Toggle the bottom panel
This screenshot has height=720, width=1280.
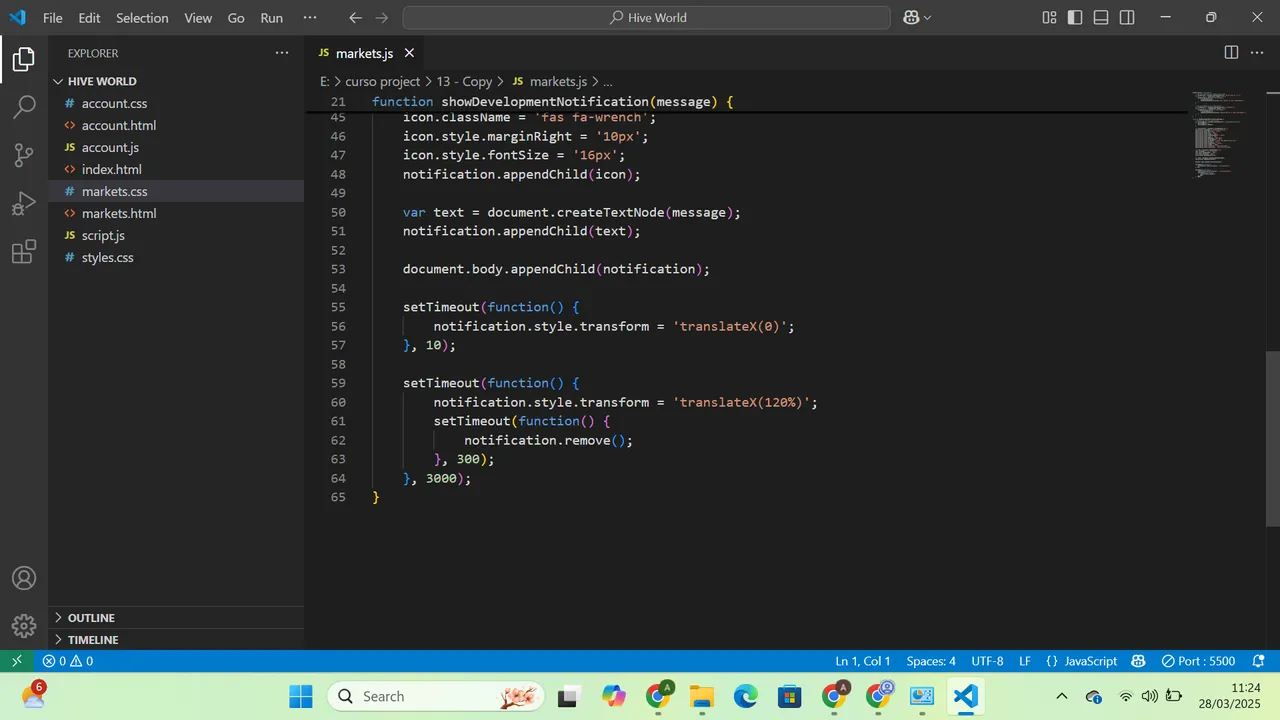tap(1101, 18)
